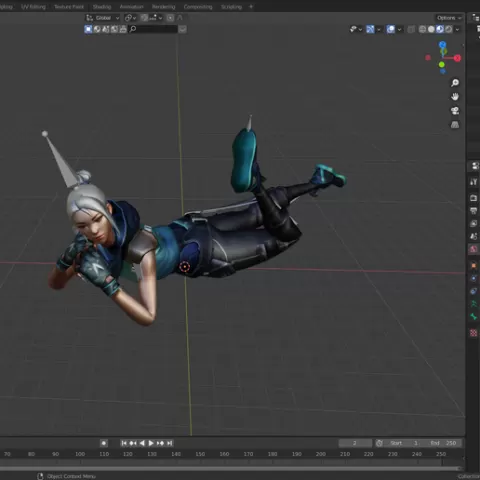Image resolution: width=480 pixels, height=480 pixels.
Task: Toggle the show overlays button
Action: click(x=391, y=29)
